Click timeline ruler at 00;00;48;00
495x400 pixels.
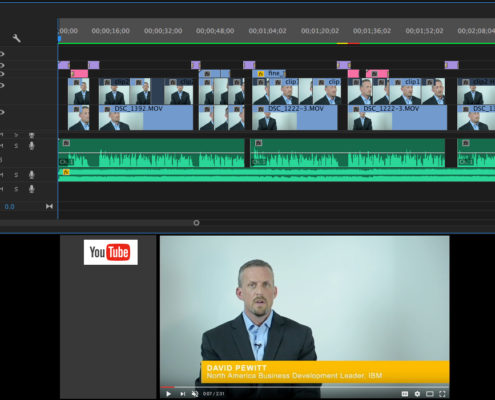point(215,31)
